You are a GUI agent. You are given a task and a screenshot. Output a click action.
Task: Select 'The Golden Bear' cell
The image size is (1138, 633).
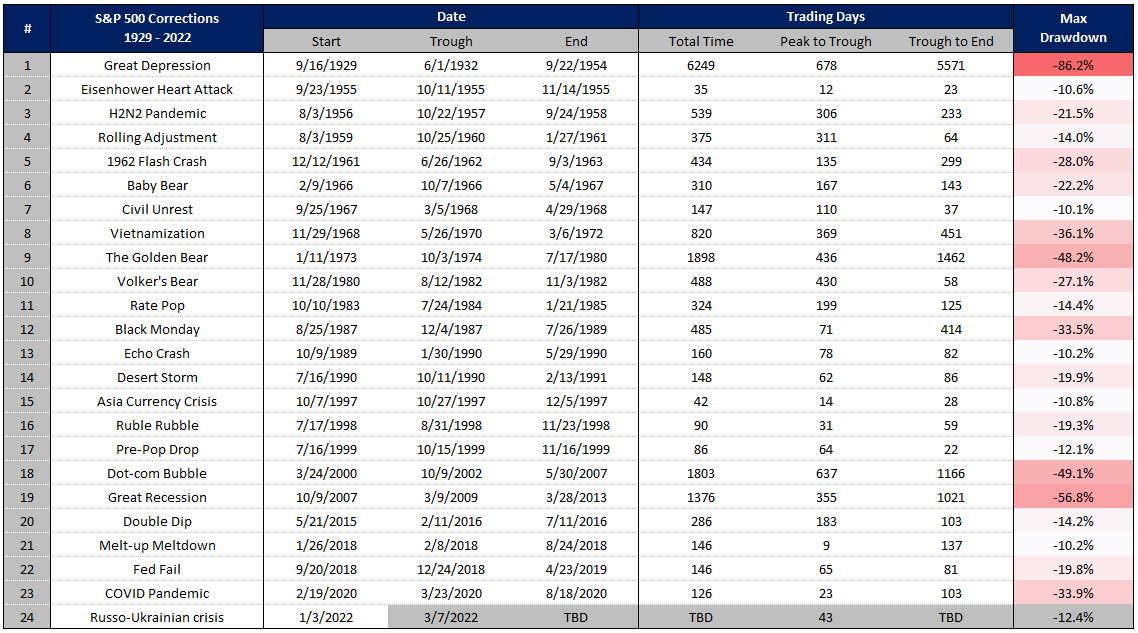157,257
